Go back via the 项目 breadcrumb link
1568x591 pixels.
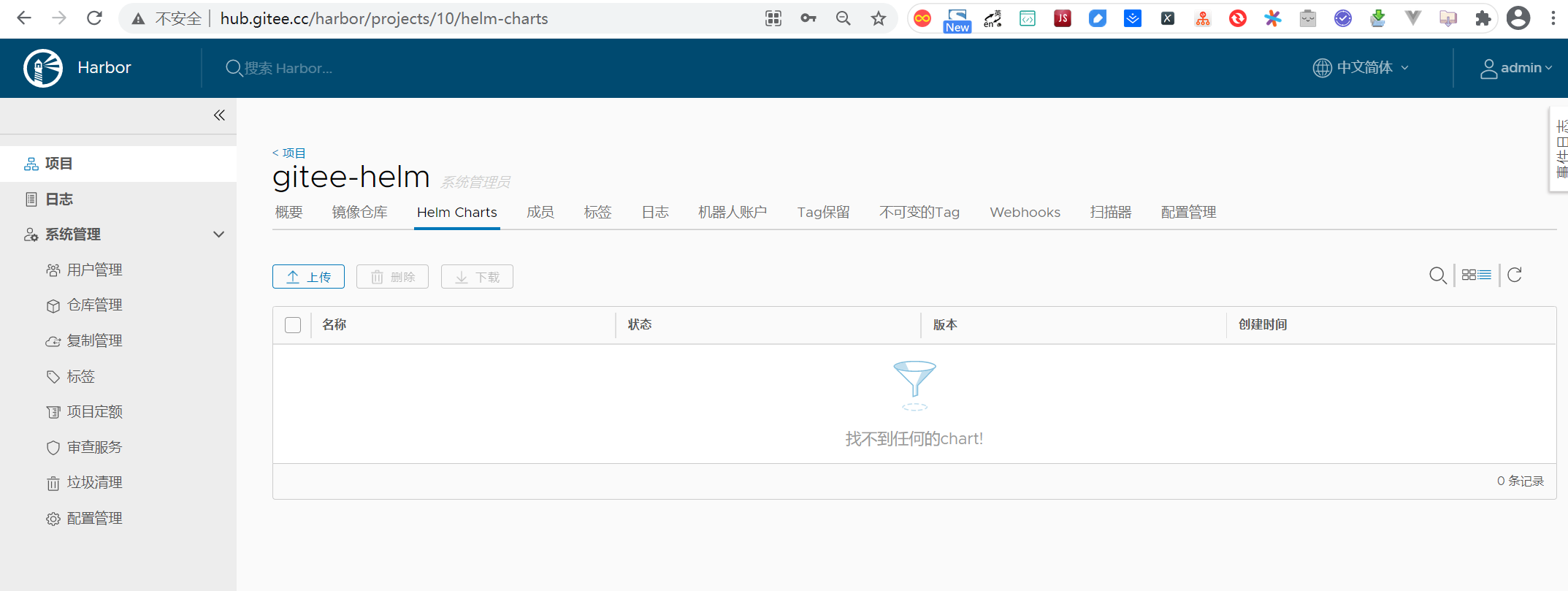coord(289,153)
